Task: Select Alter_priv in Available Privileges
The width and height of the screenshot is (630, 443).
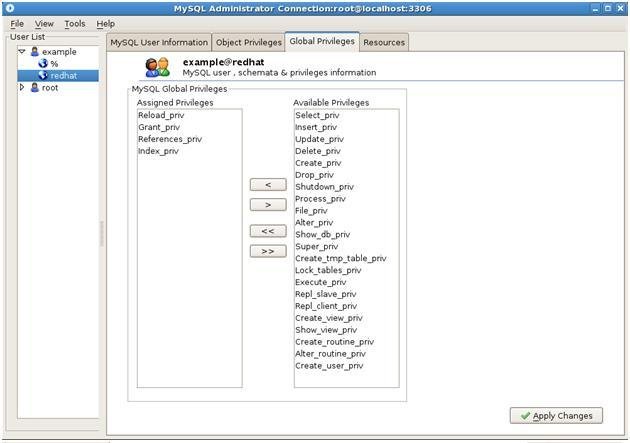Action: (314, 223)
